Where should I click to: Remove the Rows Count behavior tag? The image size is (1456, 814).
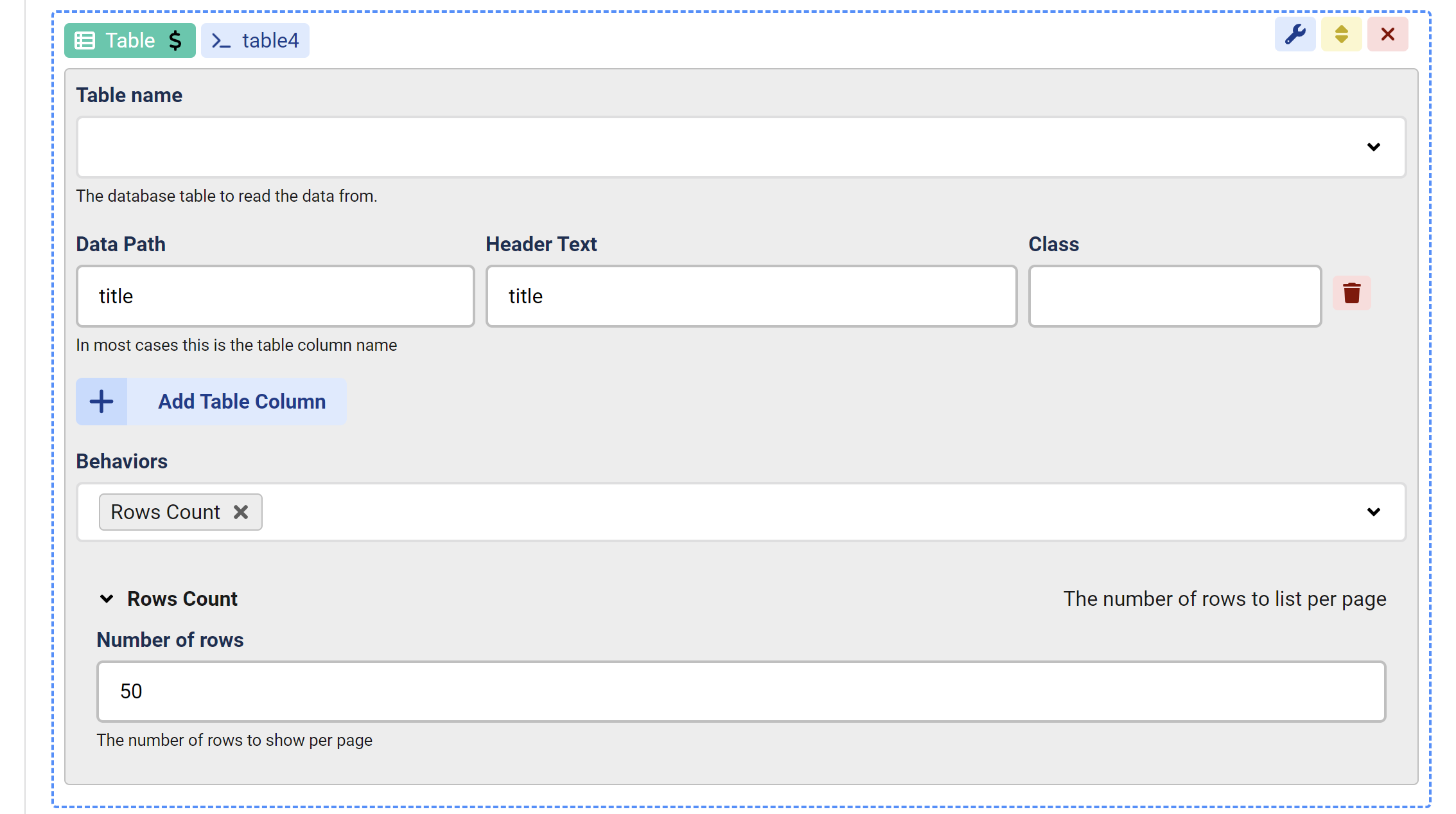[x=241, y=512]
